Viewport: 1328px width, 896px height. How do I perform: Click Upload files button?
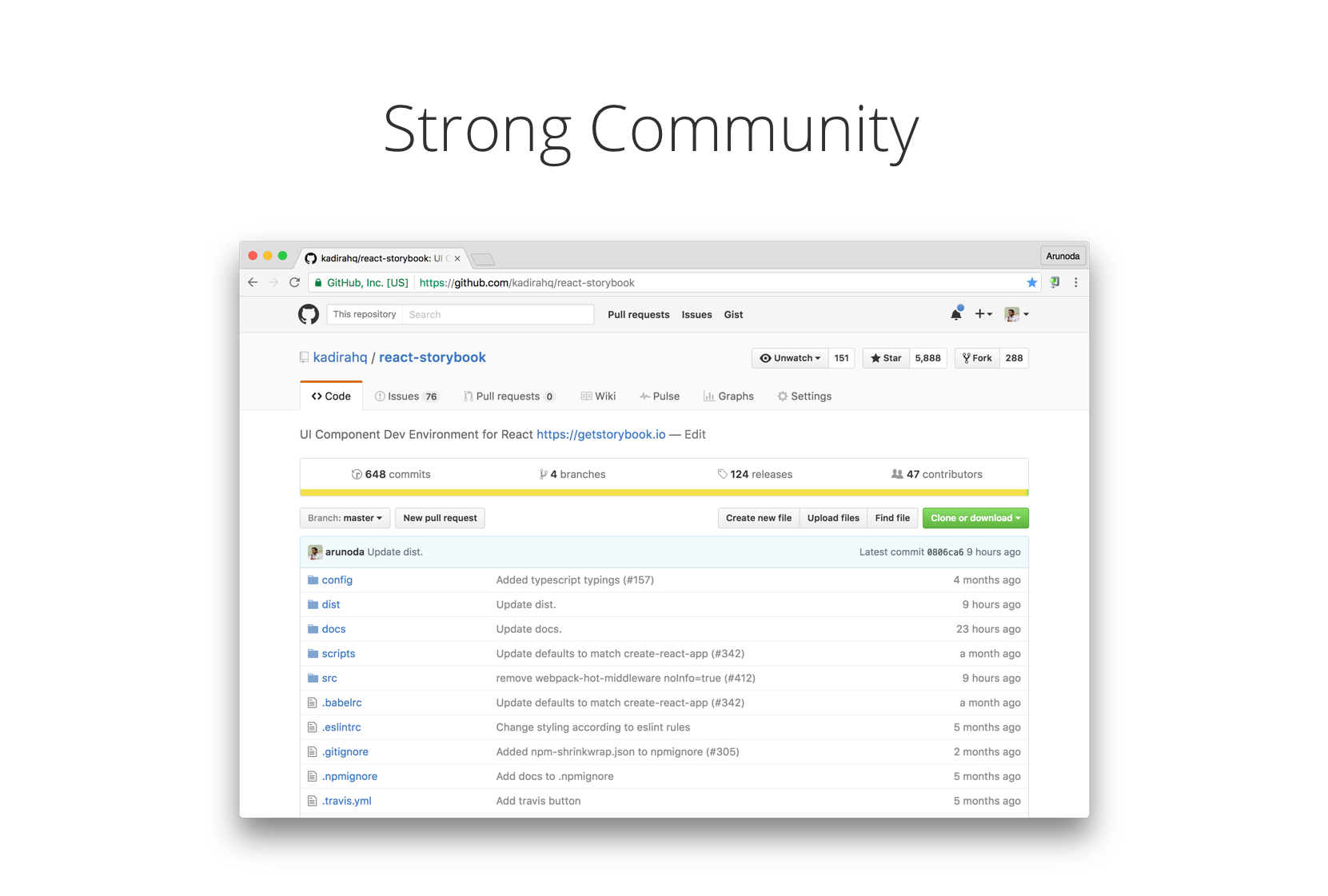[833, 518]
